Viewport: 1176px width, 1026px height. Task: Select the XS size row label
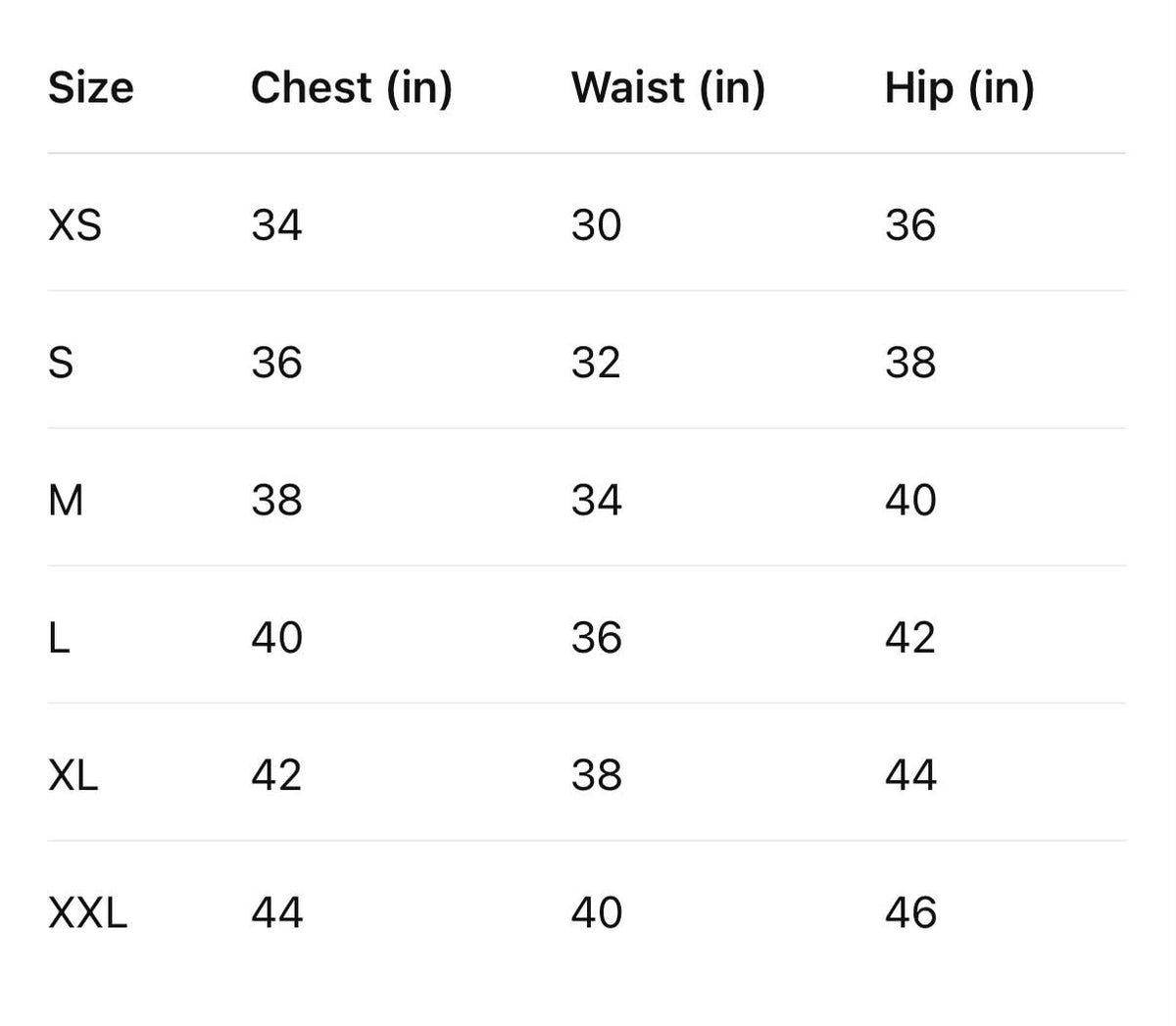(74, 225)
